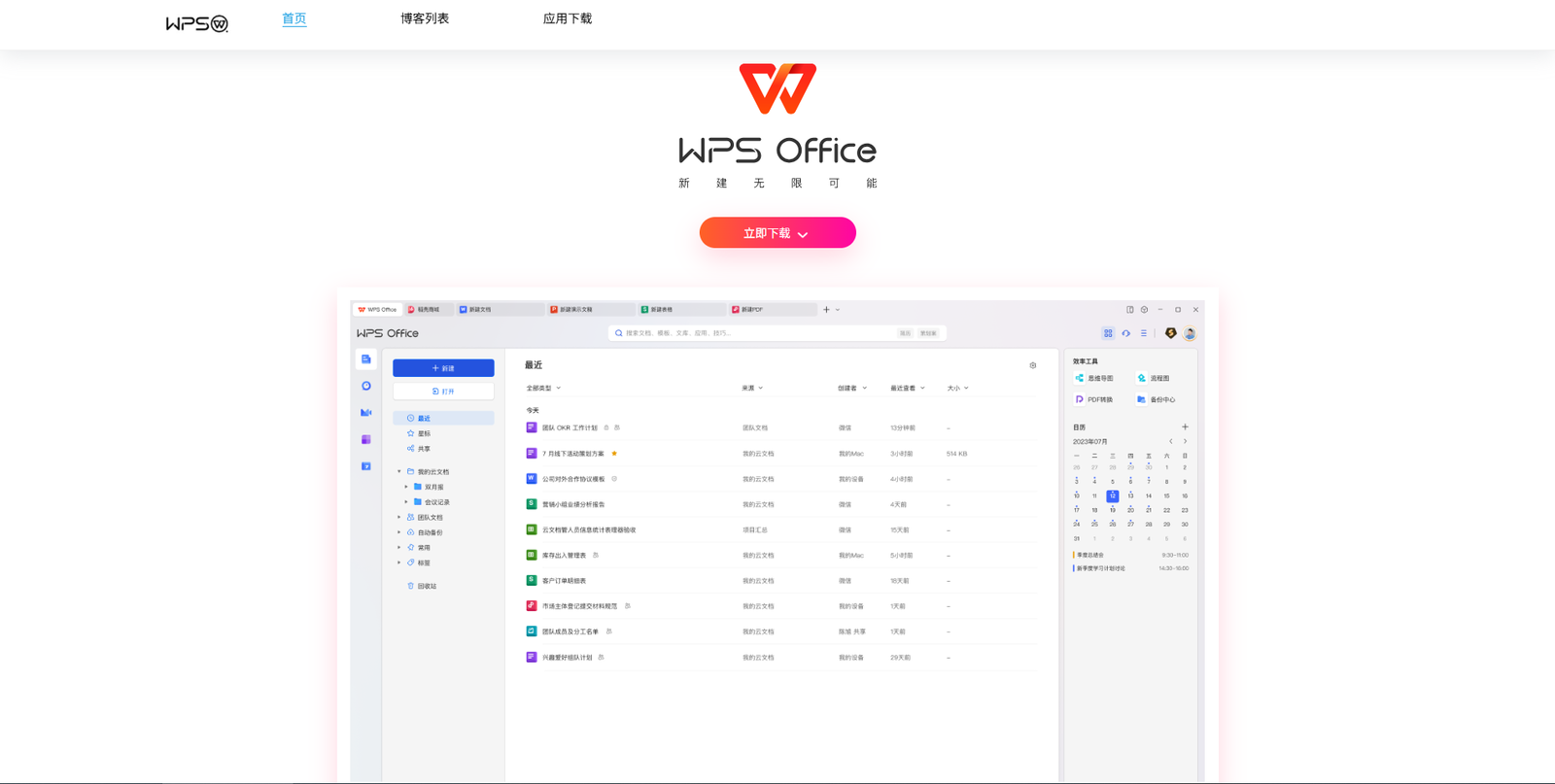Go to previous month in the calendar
Image resolution: width=1555 pixels, height=784 pixels.
1171,441
